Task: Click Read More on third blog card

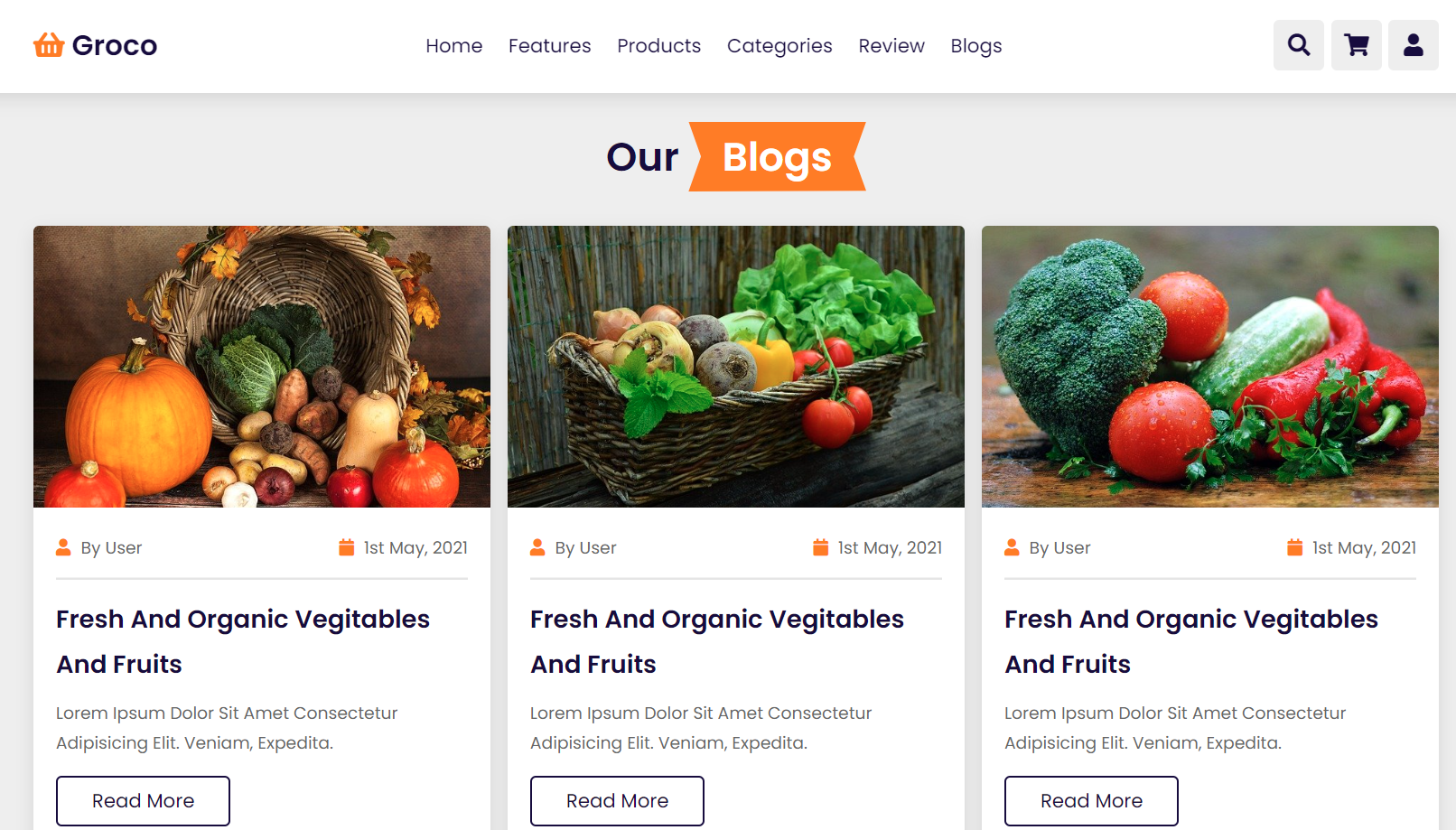Action: [x=1091, y=801]
